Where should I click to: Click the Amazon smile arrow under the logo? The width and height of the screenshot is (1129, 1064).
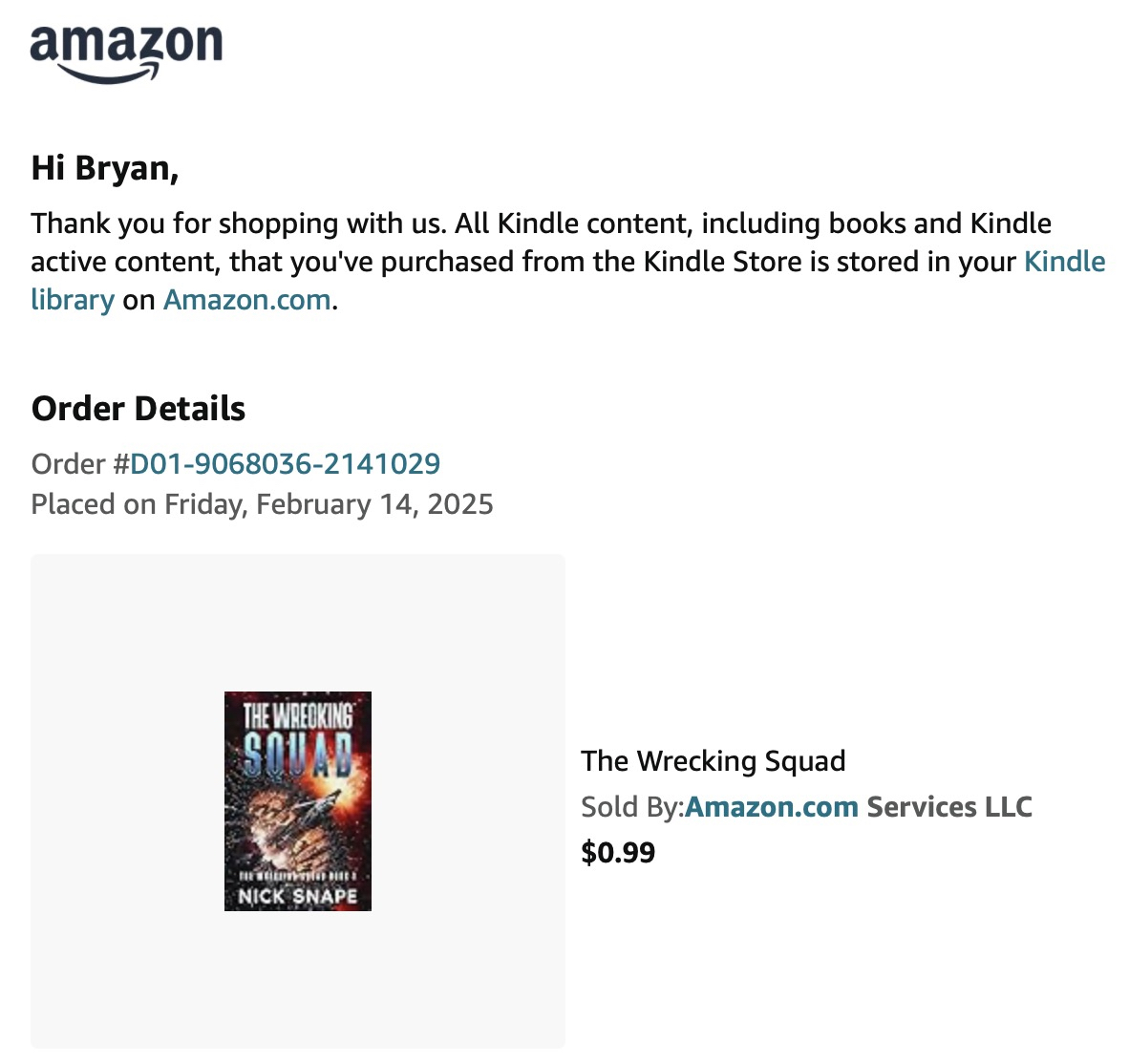click(107, 74)
